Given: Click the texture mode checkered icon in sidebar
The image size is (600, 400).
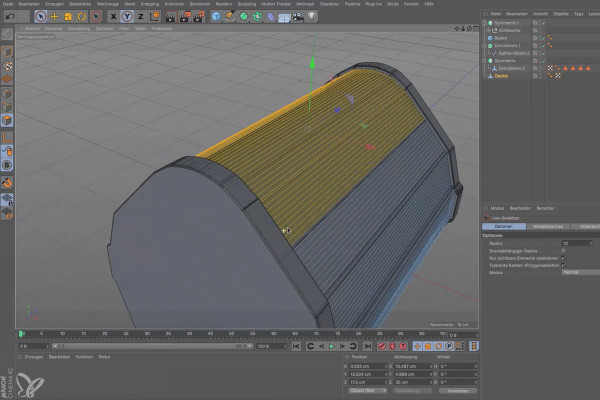Looking at the screenshot, I should click(7, 66).
